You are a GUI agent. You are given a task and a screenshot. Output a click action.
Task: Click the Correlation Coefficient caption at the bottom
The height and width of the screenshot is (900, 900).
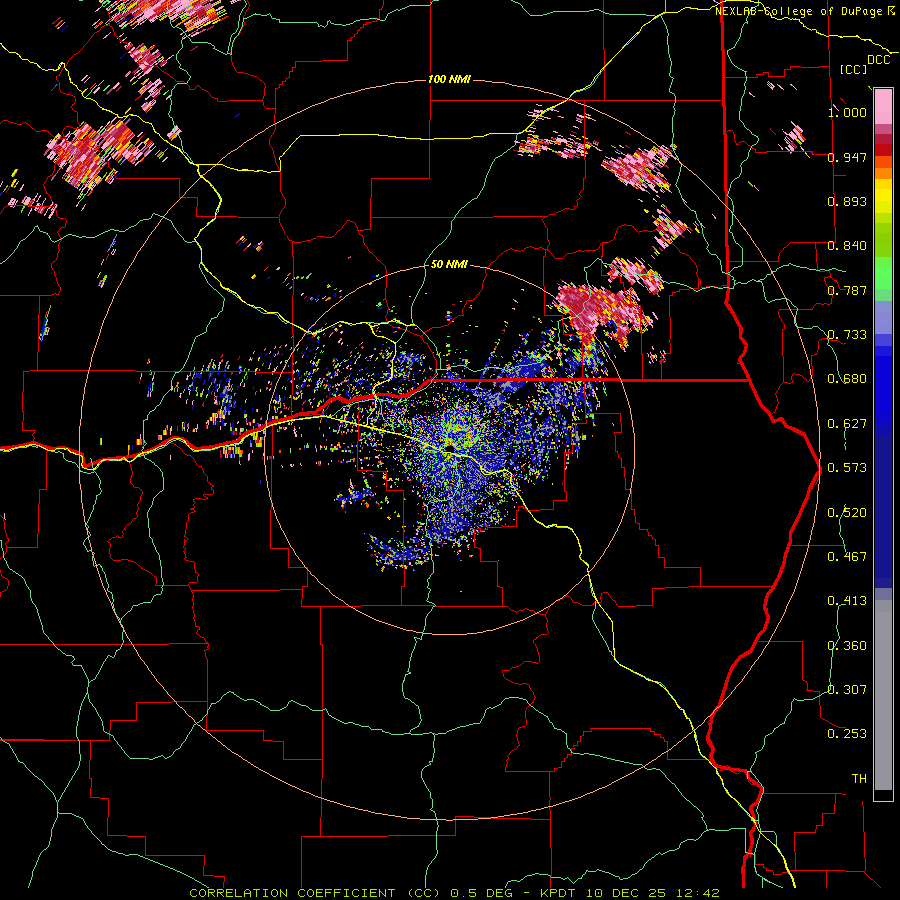454,893
